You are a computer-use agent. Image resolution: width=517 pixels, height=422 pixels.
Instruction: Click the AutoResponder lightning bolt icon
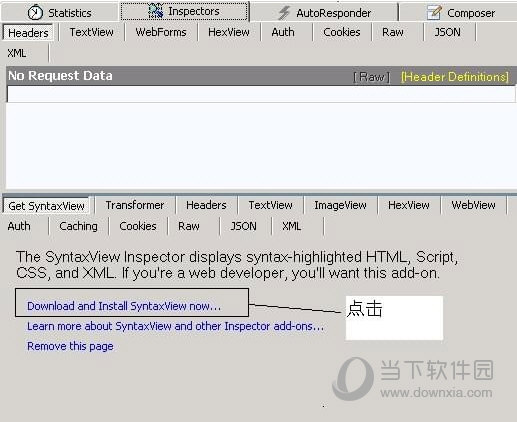pos(284,13)
